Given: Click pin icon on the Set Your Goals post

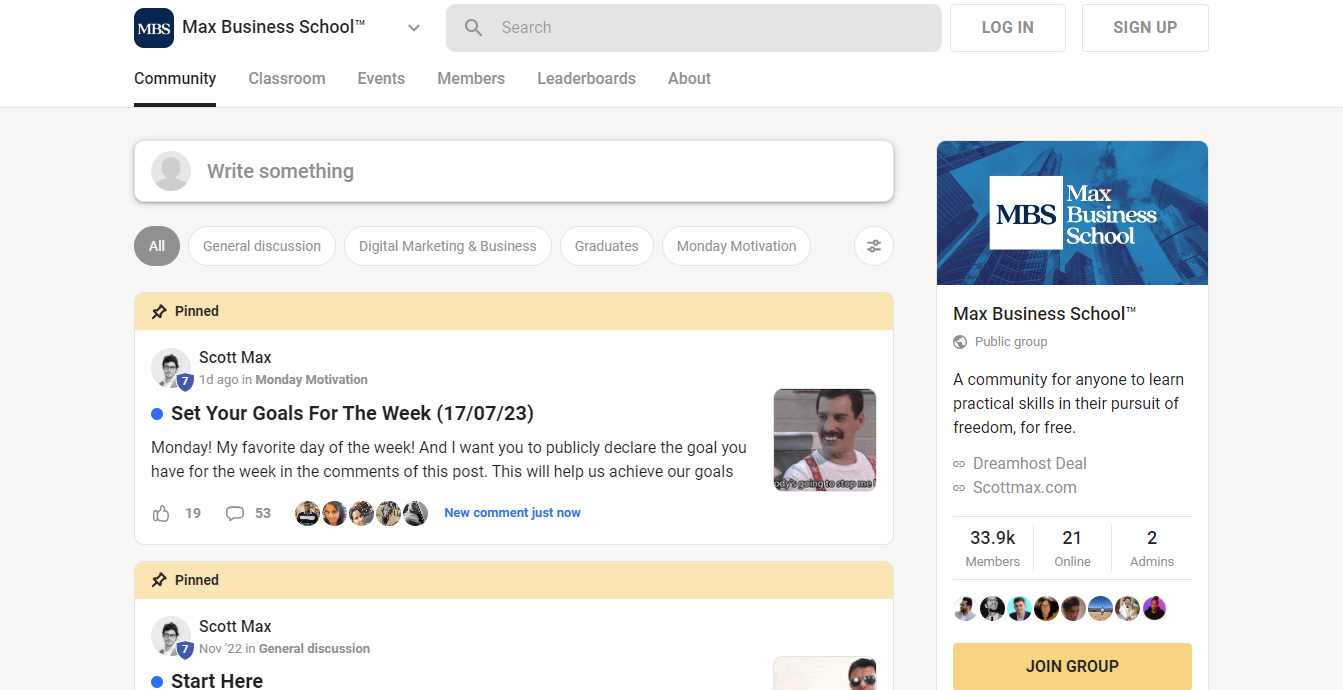Looking at the screenshot, I should (x=159, y=311).
